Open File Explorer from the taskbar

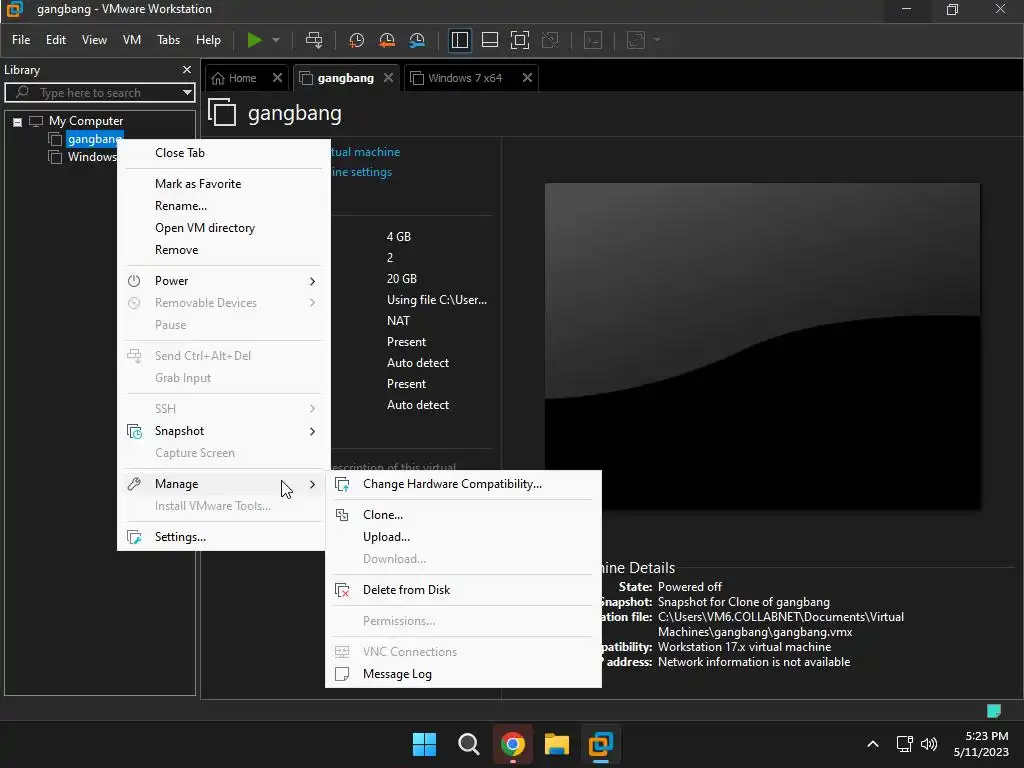coord(556,744)
